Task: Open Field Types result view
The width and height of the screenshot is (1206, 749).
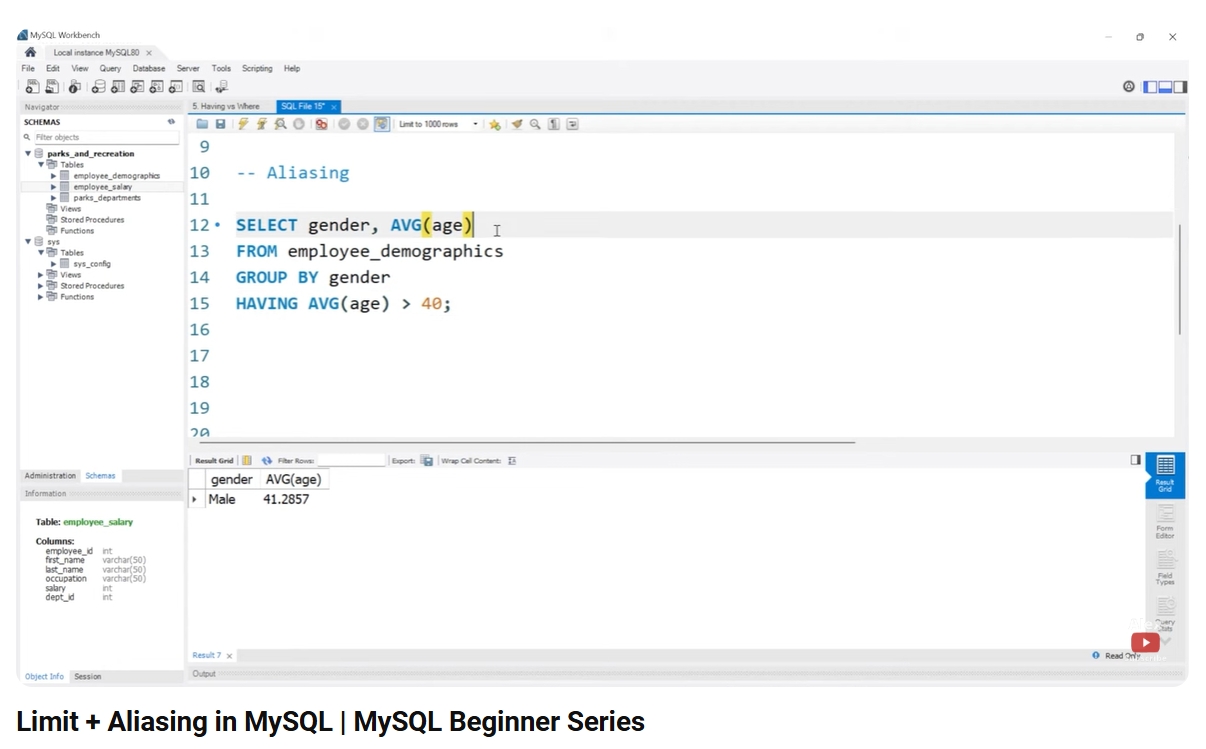Action: [x=1165, y=566]
